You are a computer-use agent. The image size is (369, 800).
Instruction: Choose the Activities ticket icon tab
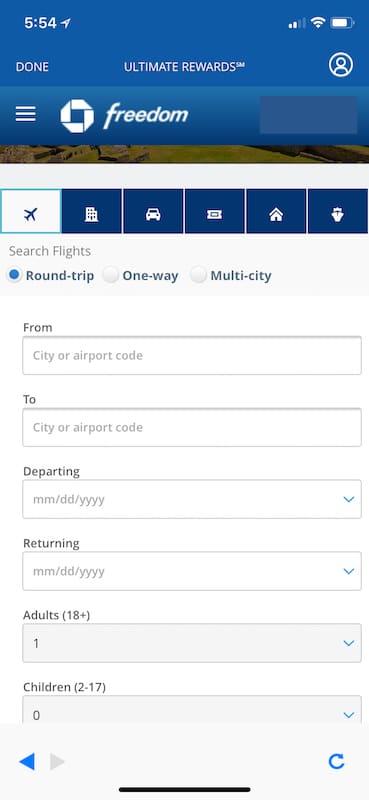tap(214, 211)
